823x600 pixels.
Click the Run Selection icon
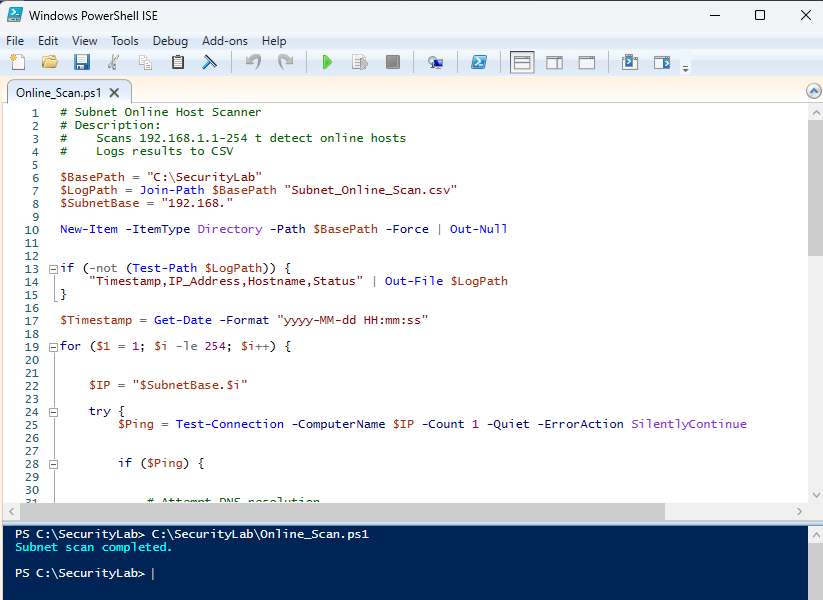click(x=360, y=63)
